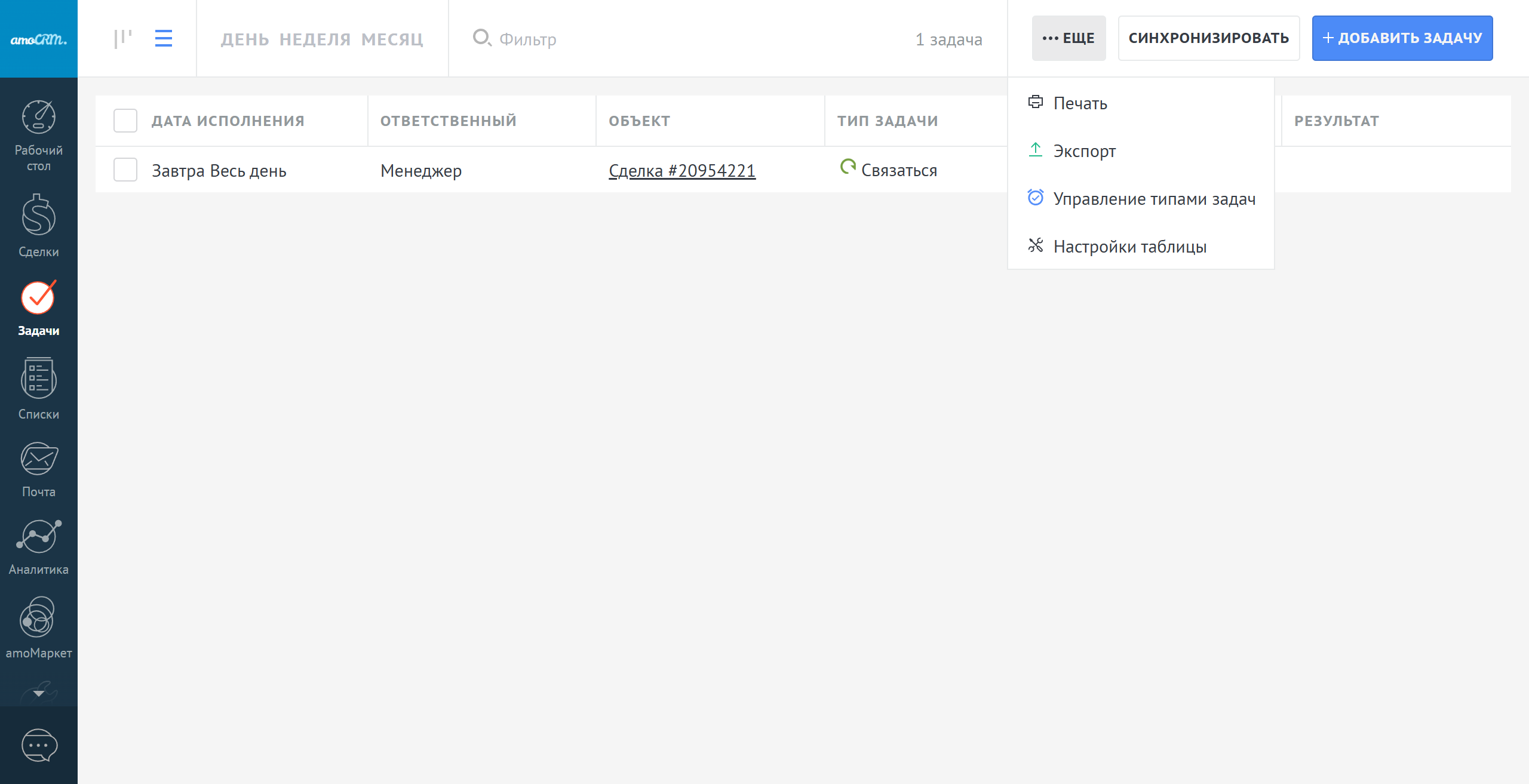The height and width of the screenshot is (784, 1529).
Task: Collapse the ЕЩЕ dropdown button
Action: (1069, 38)
